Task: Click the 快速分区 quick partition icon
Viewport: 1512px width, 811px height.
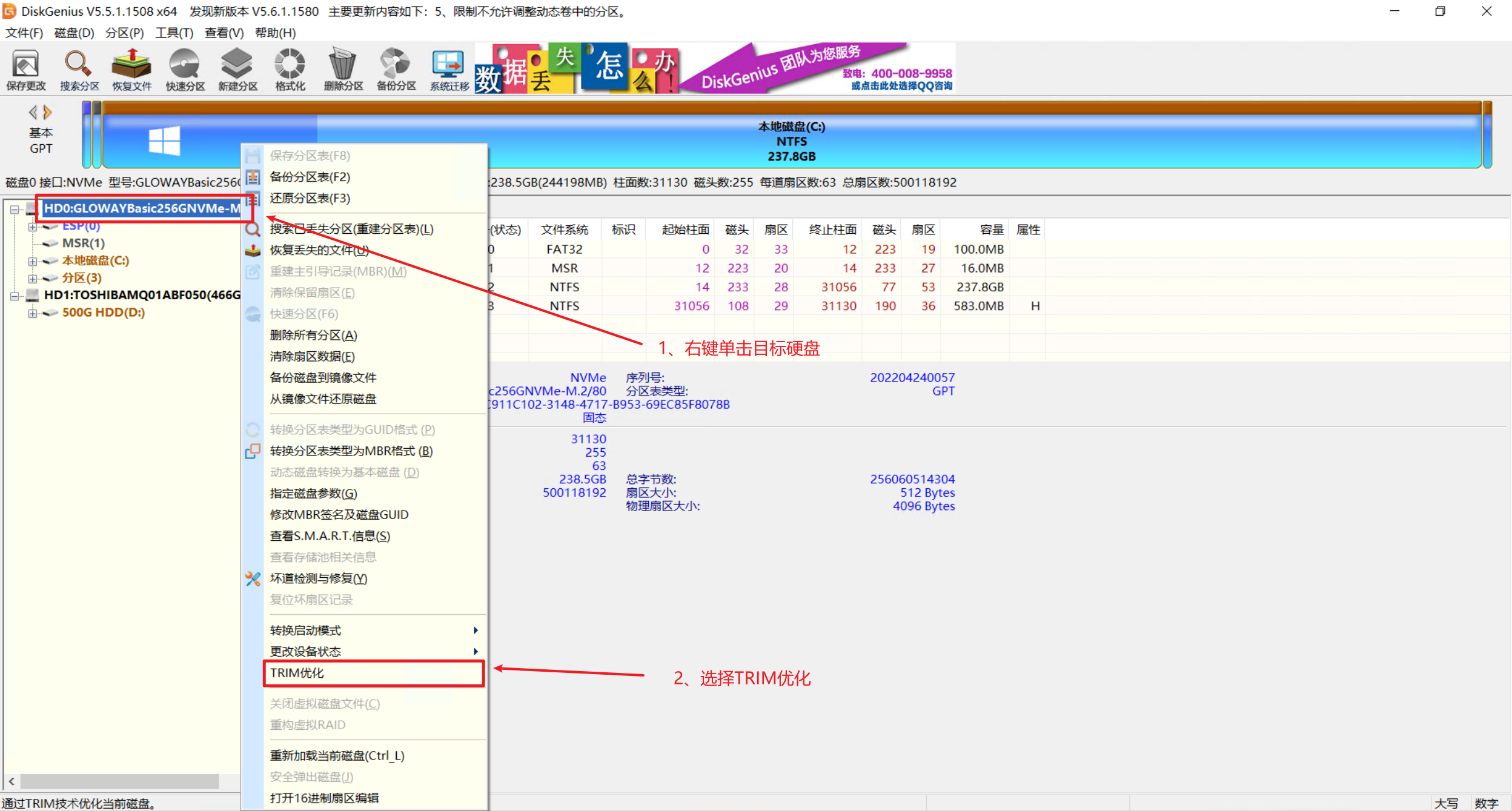Action: pos(184,68)
